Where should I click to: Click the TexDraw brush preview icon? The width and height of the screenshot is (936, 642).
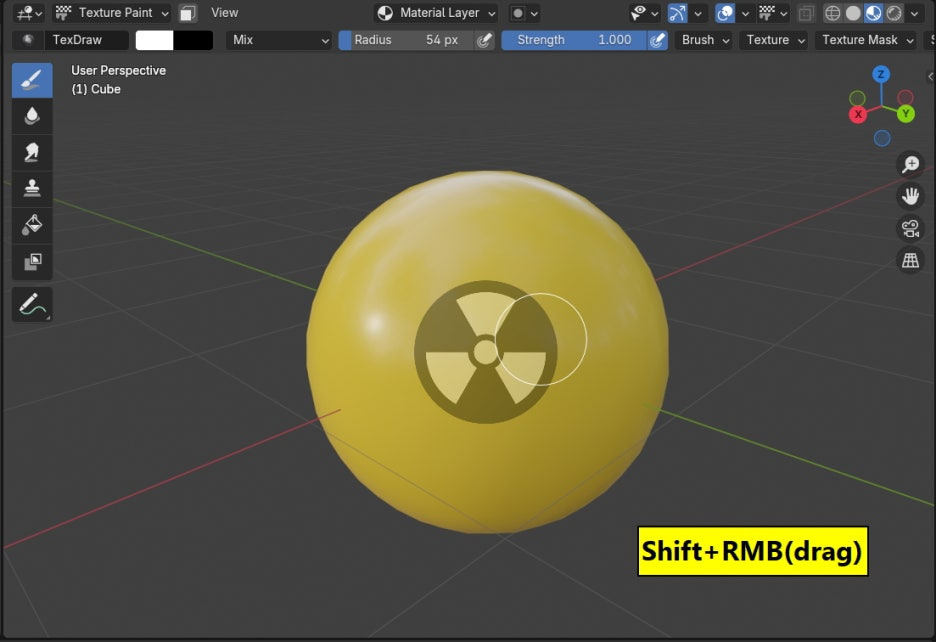(28, 40)
